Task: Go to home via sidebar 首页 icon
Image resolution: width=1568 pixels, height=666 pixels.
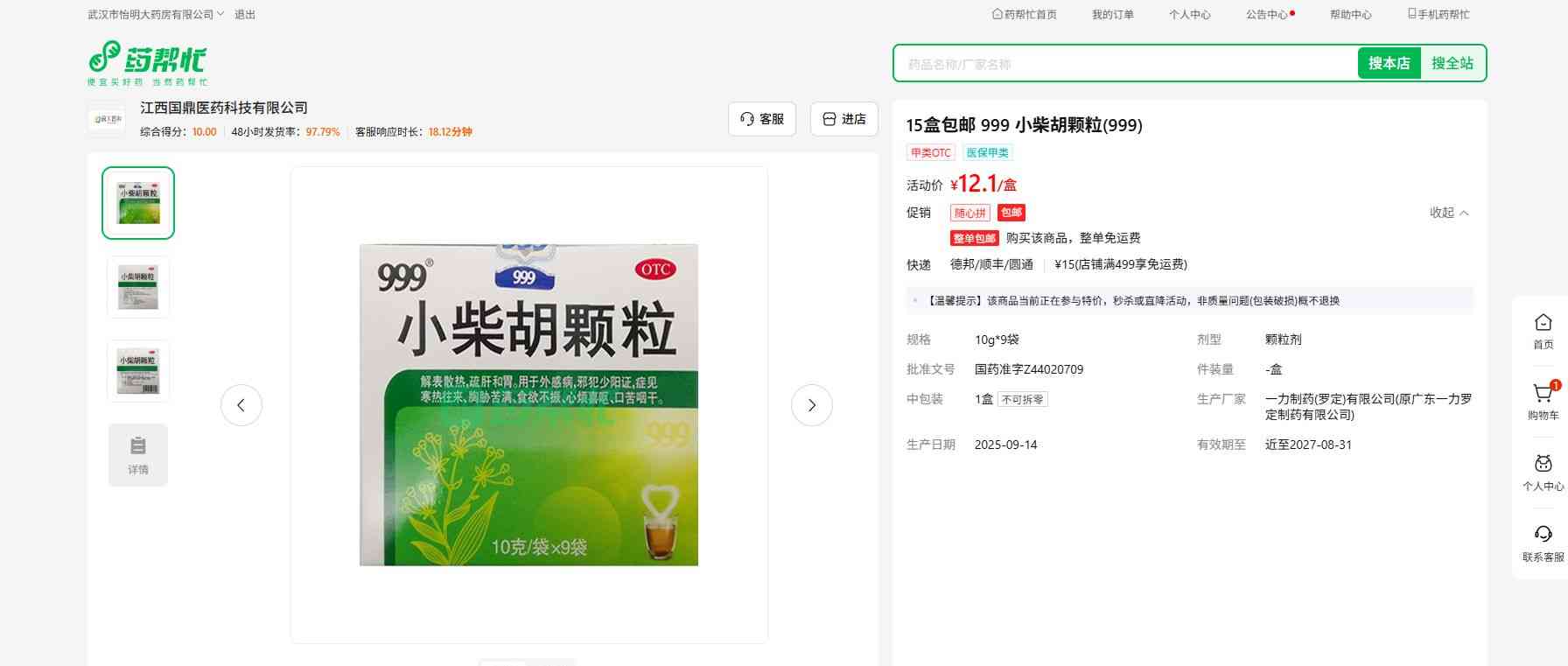Action: 1543,331
